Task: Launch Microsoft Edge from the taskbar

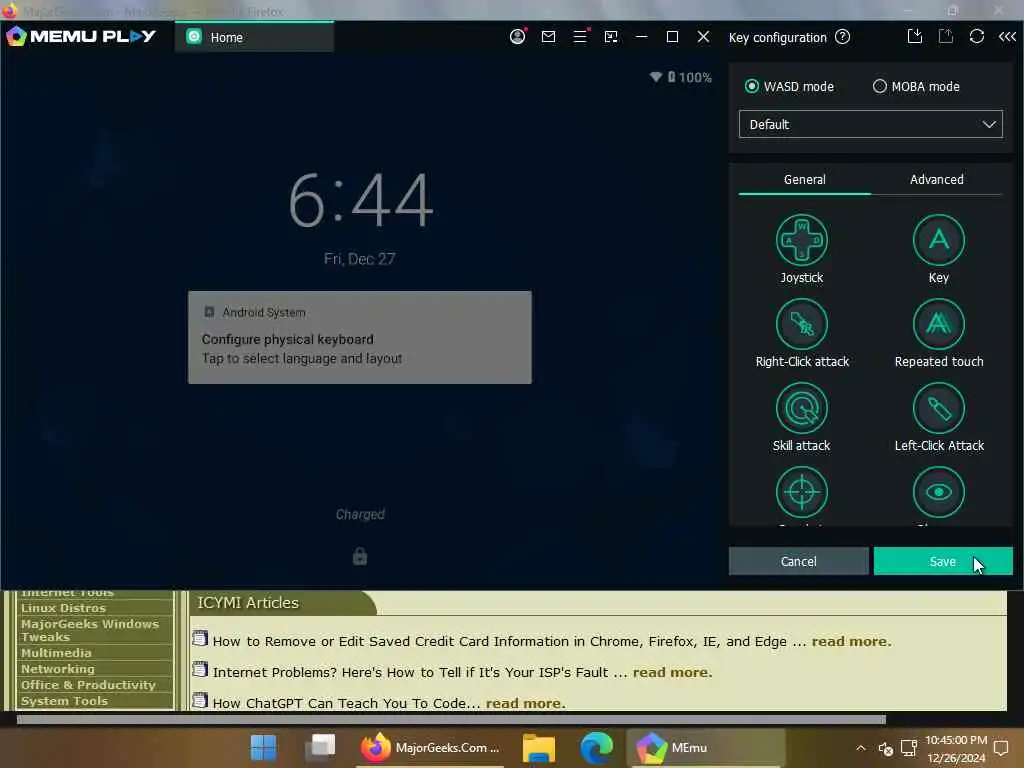Action: pos(596,748)
